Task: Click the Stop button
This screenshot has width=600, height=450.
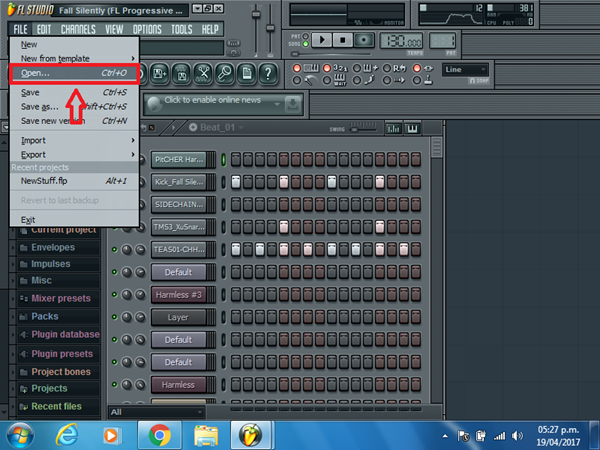Action: click(342, 40)
